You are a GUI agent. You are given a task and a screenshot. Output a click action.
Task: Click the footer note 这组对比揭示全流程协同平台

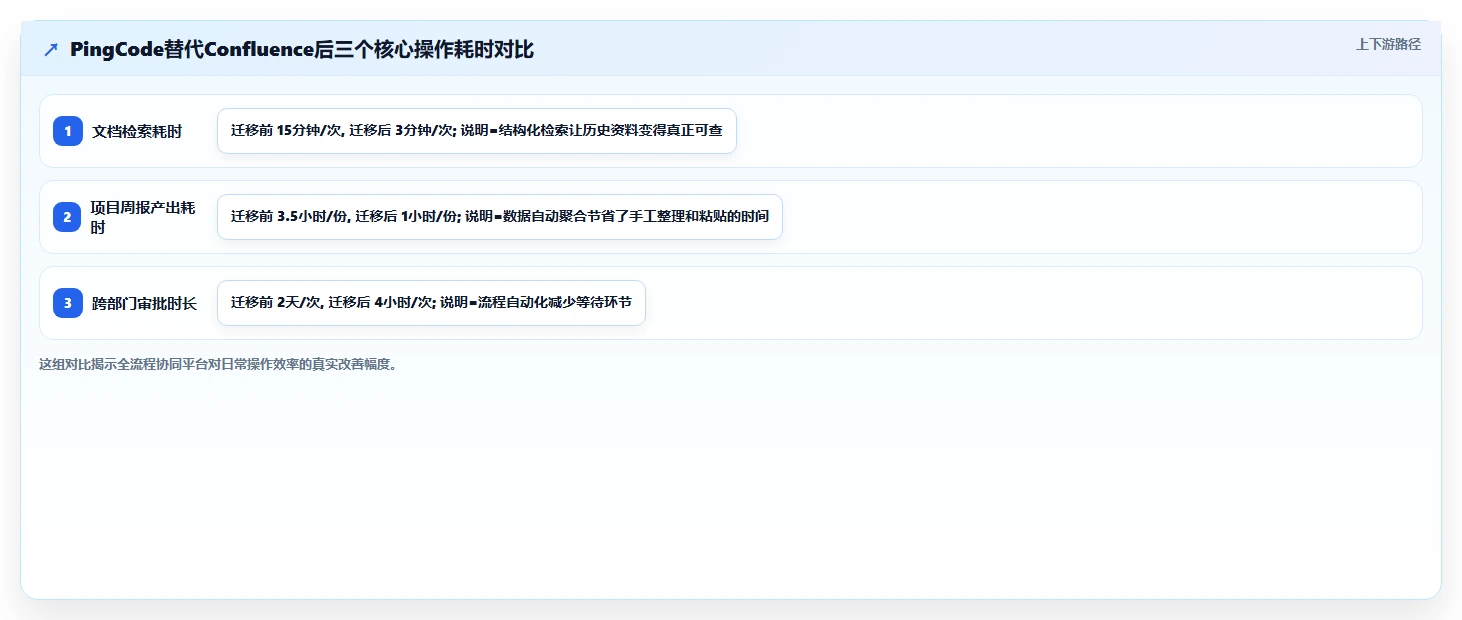(218, 364)
